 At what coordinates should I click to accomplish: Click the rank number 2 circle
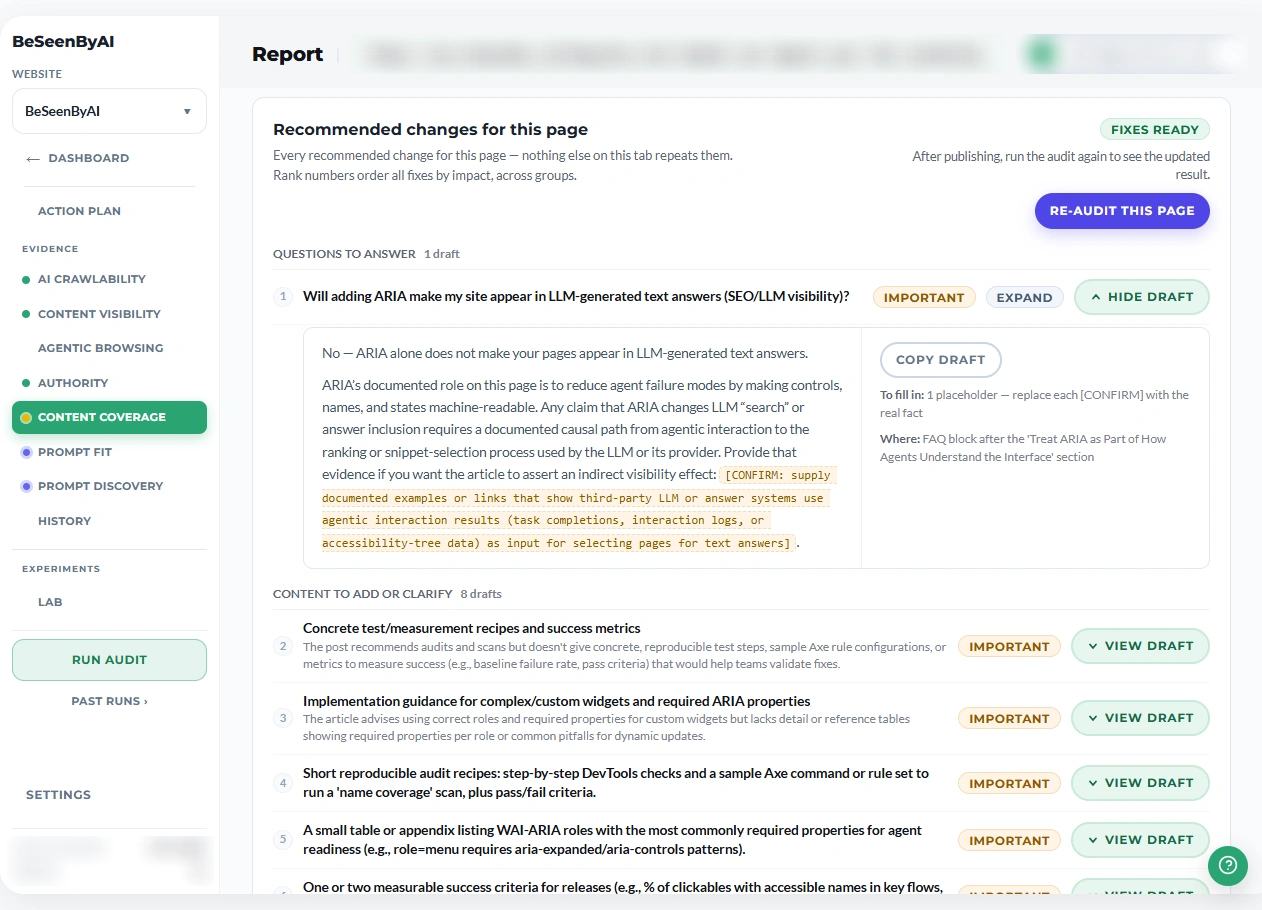pos(283,646)
